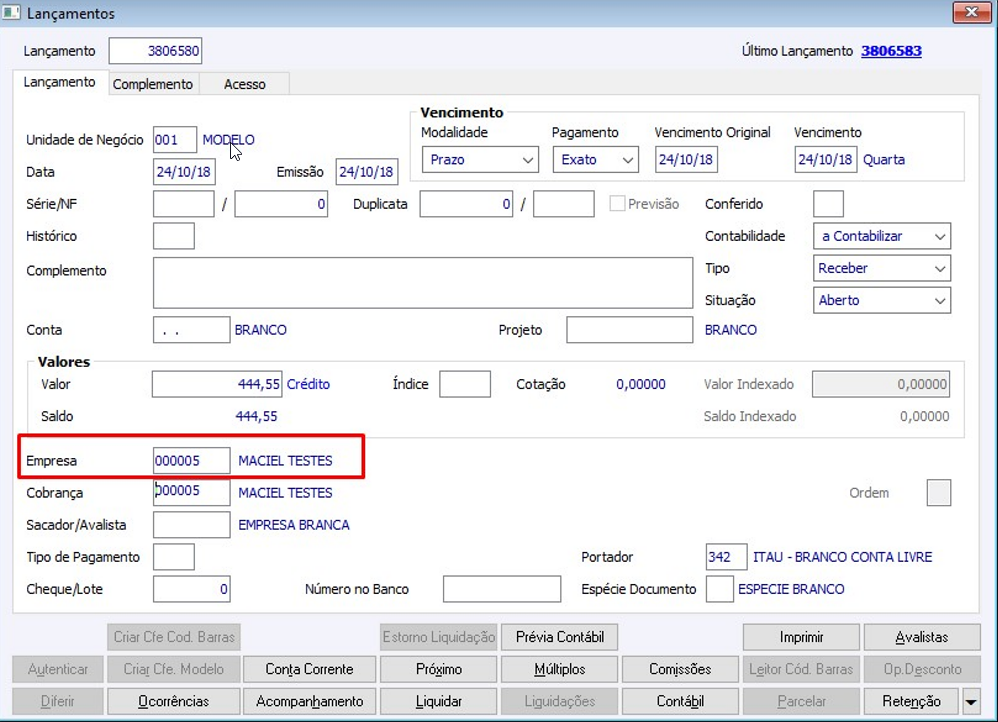Click the Cheque/Lote field
Image resolution: width=998 pixels, height=722 pixels.
(192, 590)
